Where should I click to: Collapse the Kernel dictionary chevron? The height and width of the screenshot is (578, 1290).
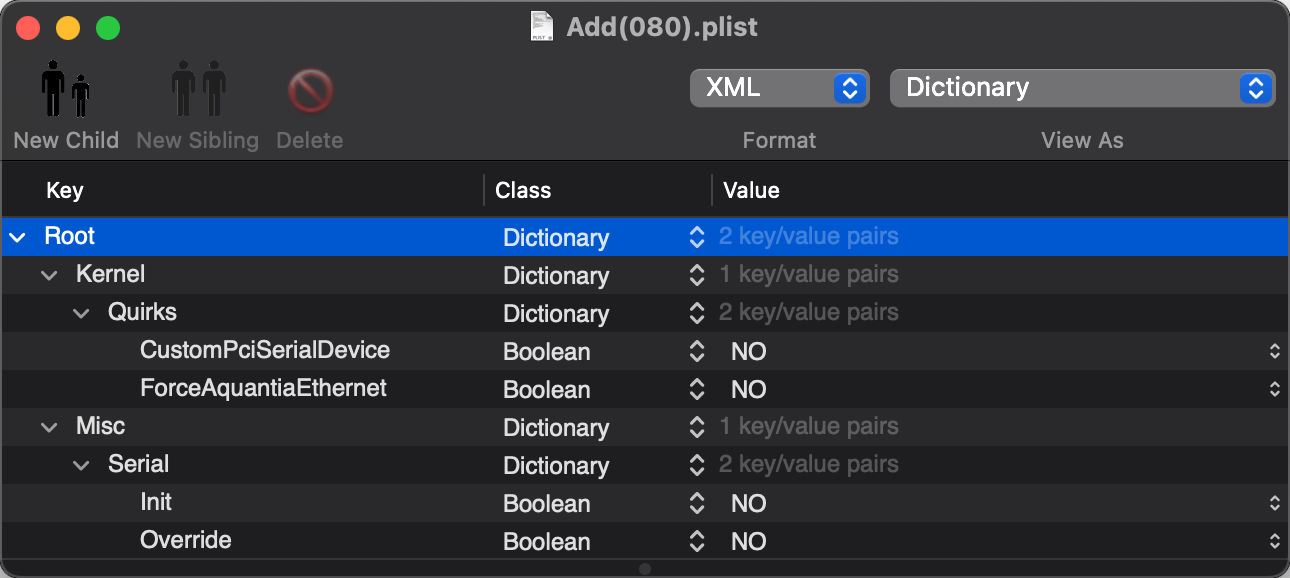point(49,275)
